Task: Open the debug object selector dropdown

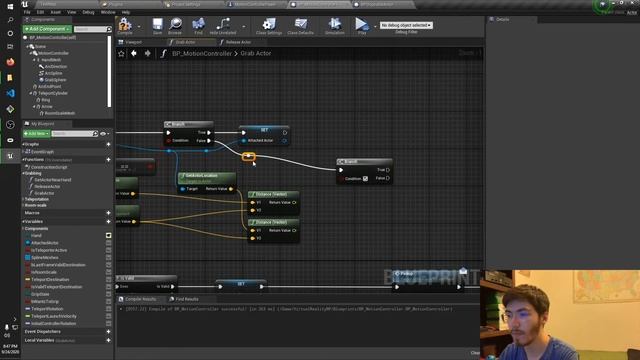Action: coord(406,25)
